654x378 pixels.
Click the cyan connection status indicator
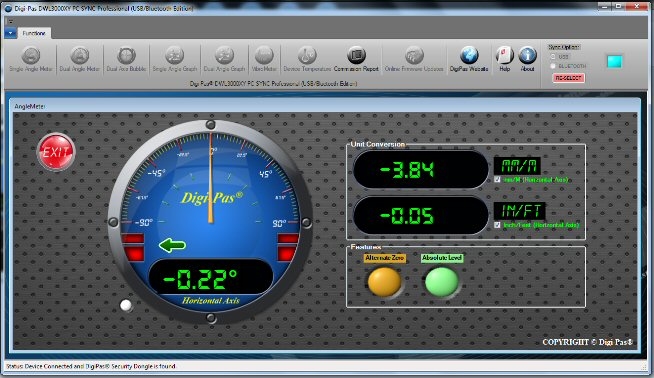pyautogui.click(x=614, y=62)
